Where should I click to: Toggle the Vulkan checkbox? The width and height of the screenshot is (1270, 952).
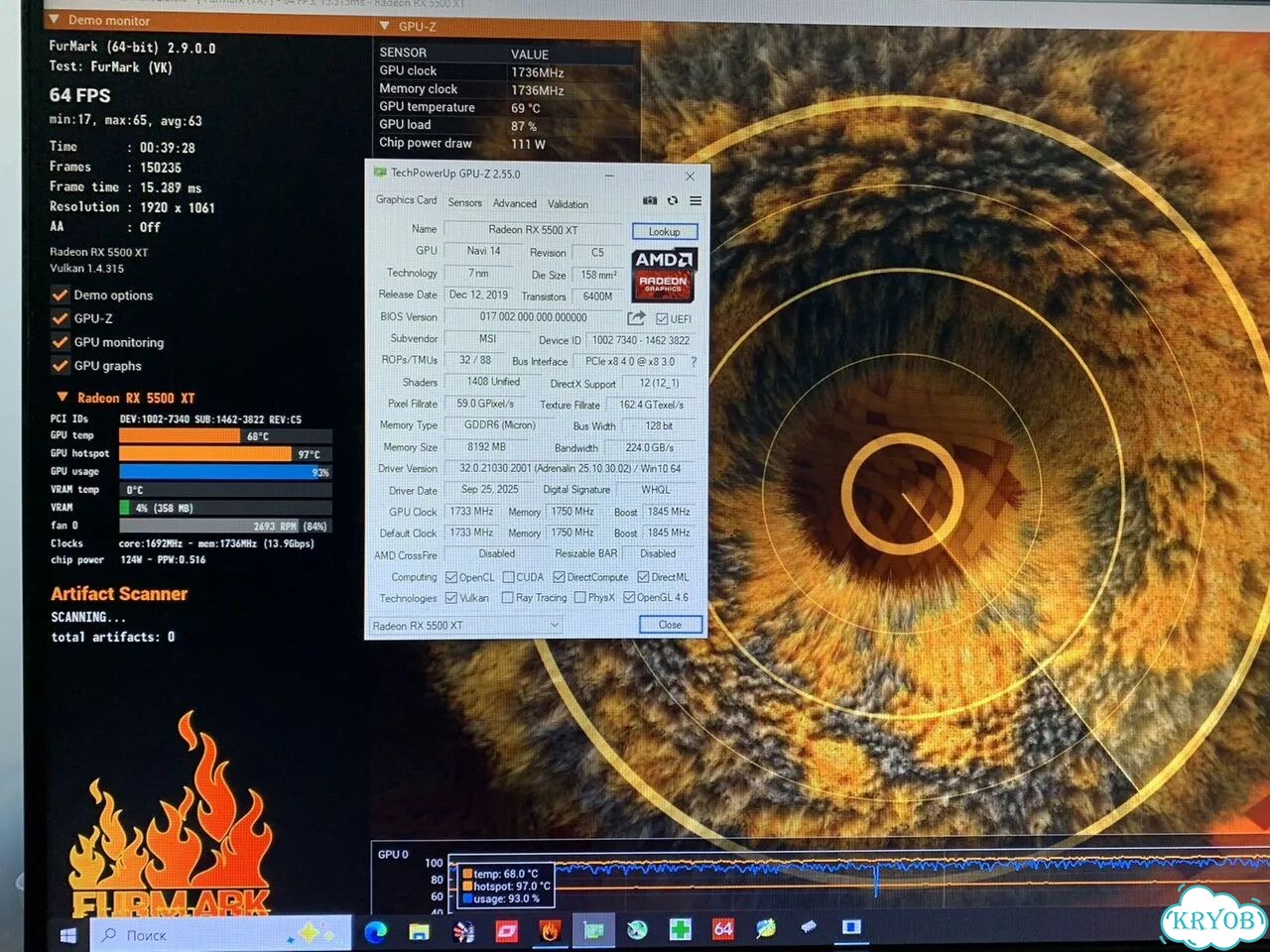(x=451, y=598)
